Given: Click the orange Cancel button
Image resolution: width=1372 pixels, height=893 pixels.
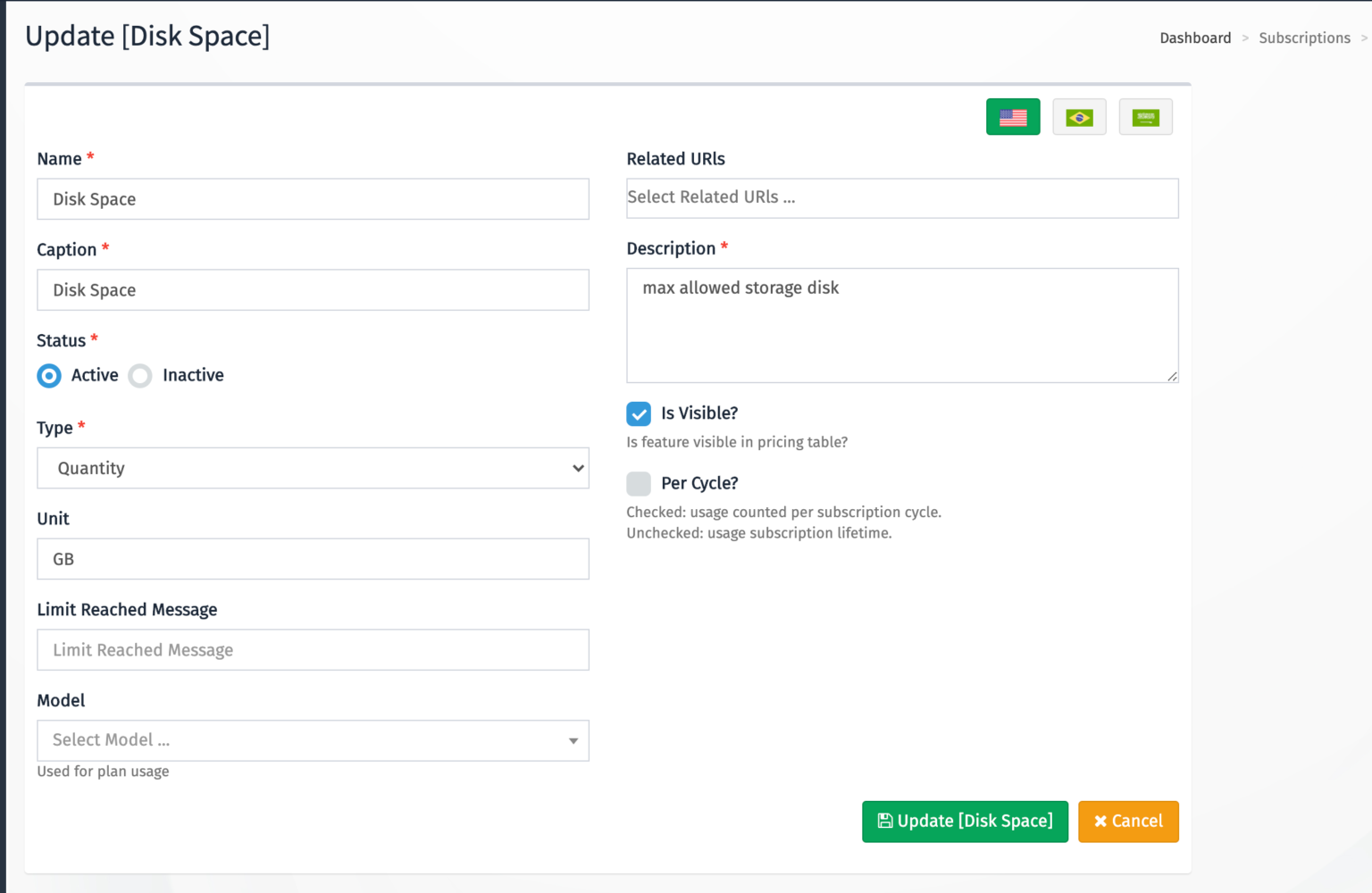Looking at the screenshot, I should (1128, 821).
